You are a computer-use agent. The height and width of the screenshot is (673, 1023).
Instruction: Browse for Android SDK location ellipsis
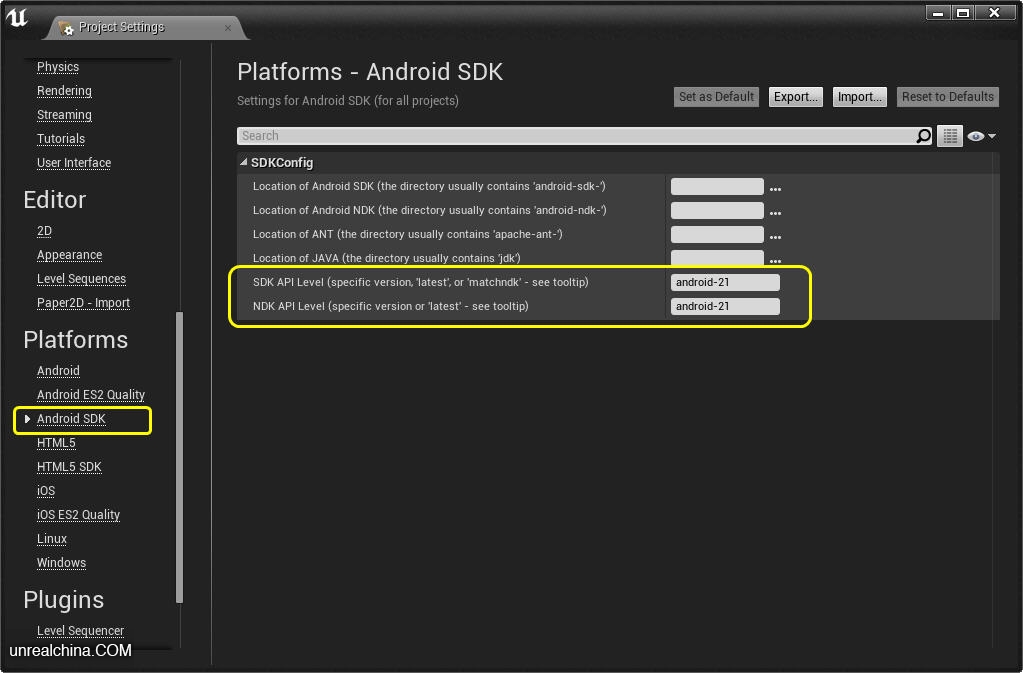tap(775, 189)
